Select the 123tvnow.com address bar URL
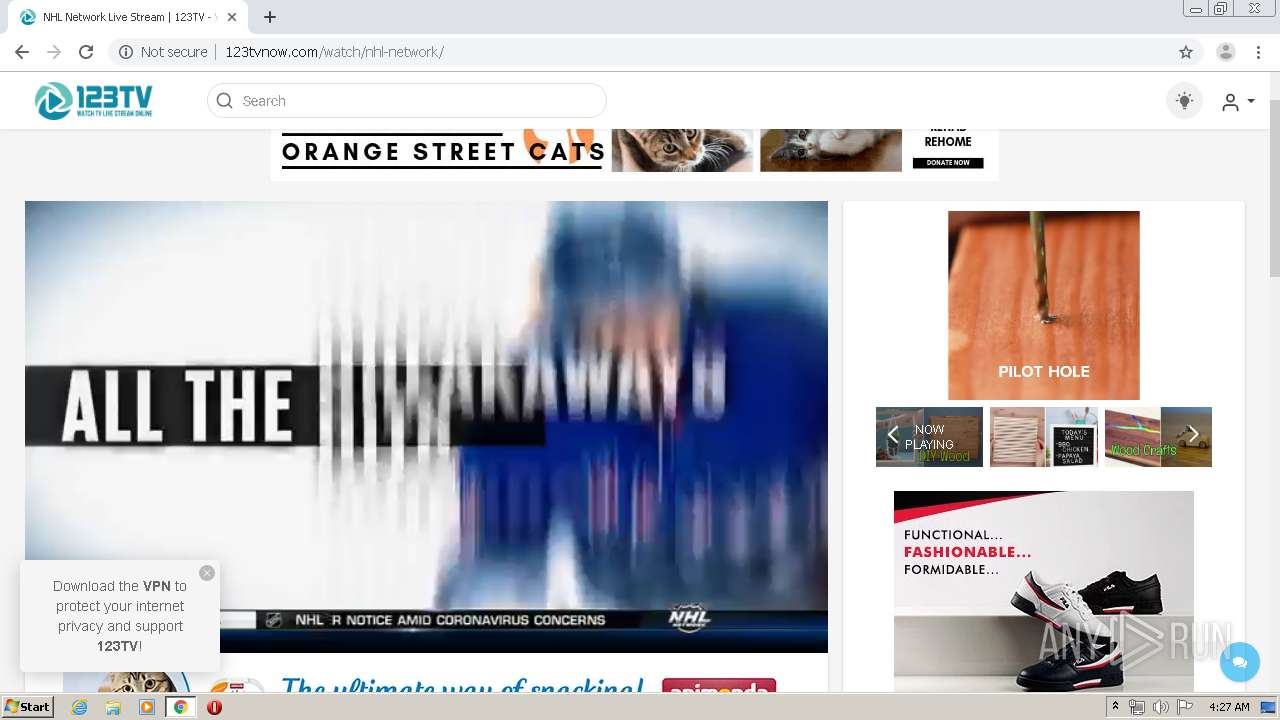The height and width of the screenshot is (720, 1280). 334,52
